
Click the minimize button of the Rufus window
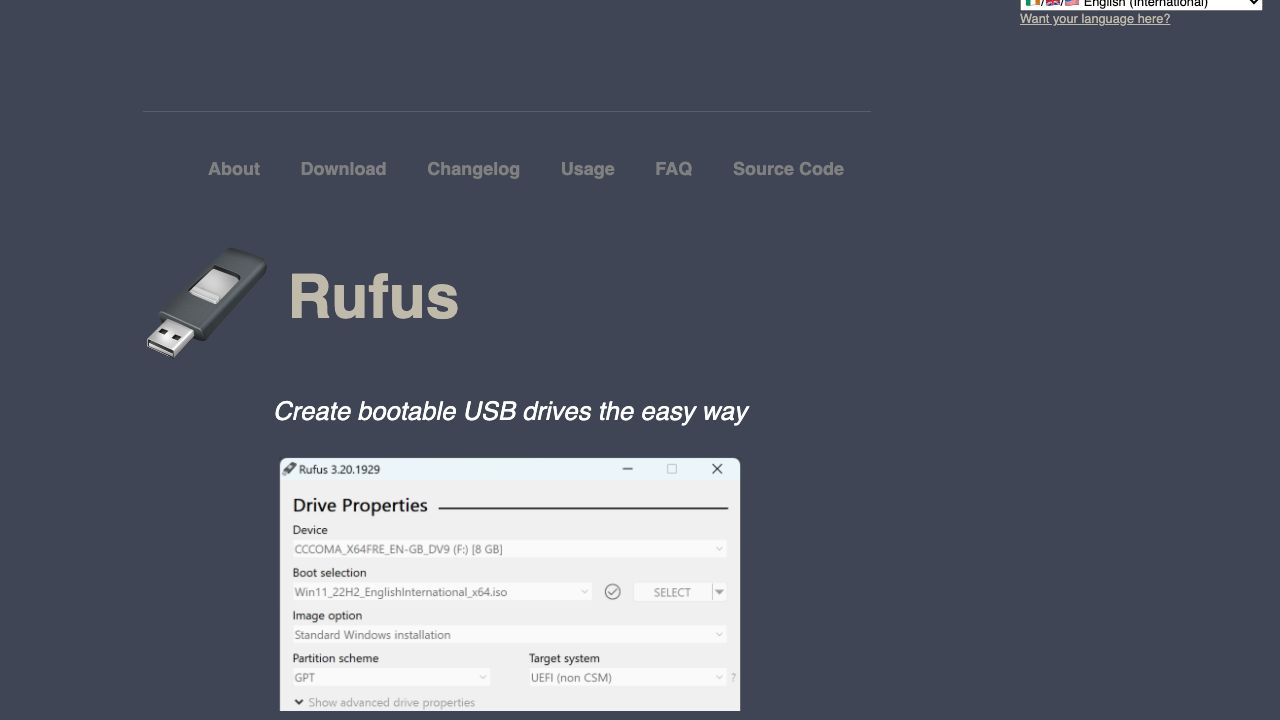627,469
